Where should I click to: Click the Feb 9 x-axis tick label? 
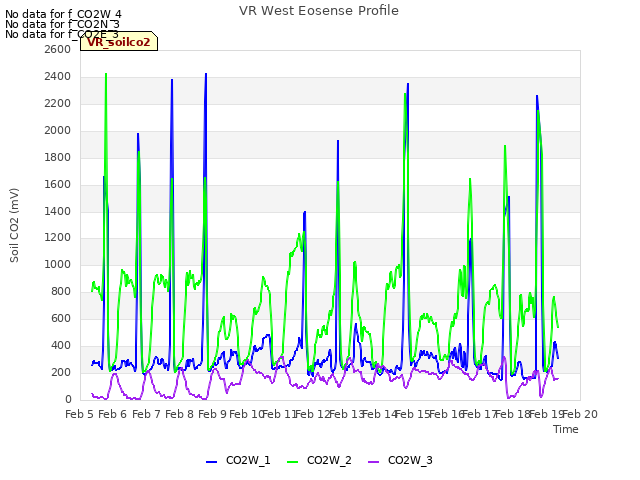212,414
